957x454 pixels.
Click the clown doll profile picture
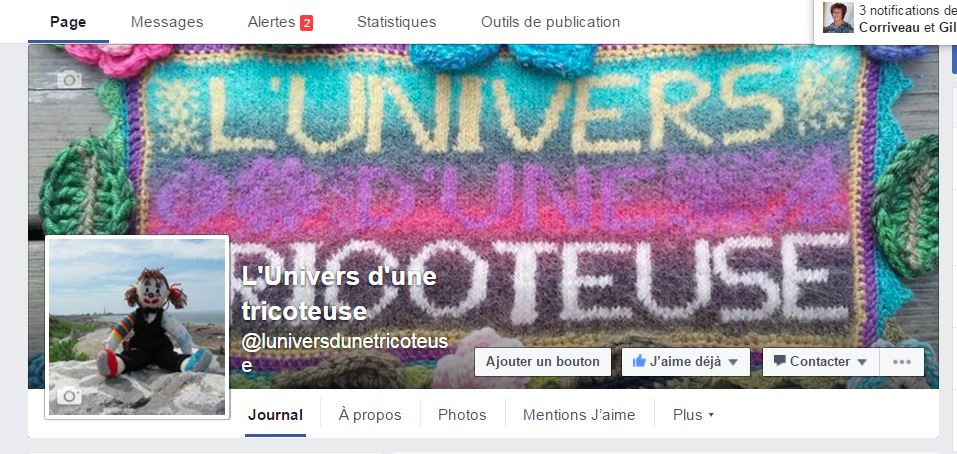pos(137,327)
